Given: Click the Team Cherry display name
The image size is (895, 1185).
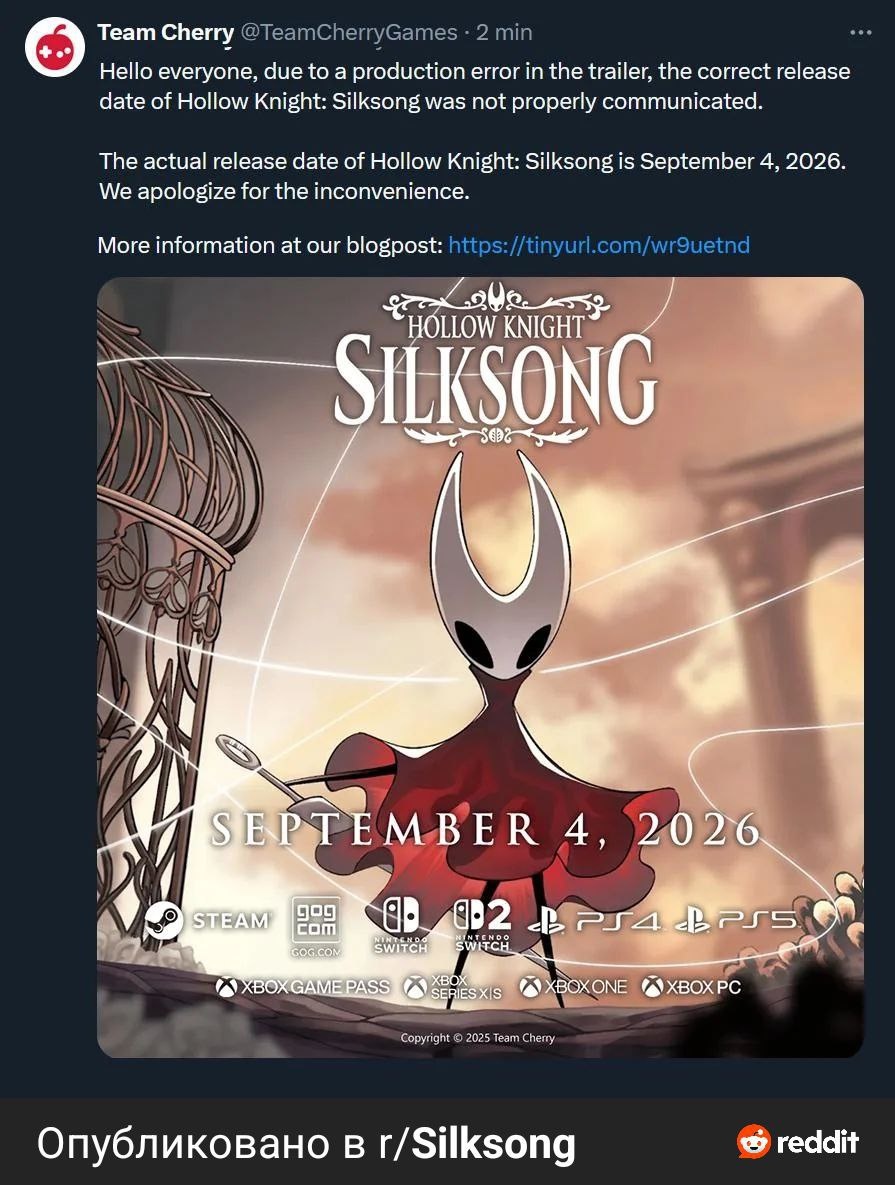Looking at the screenshot, I should click(x=166, y=32).
